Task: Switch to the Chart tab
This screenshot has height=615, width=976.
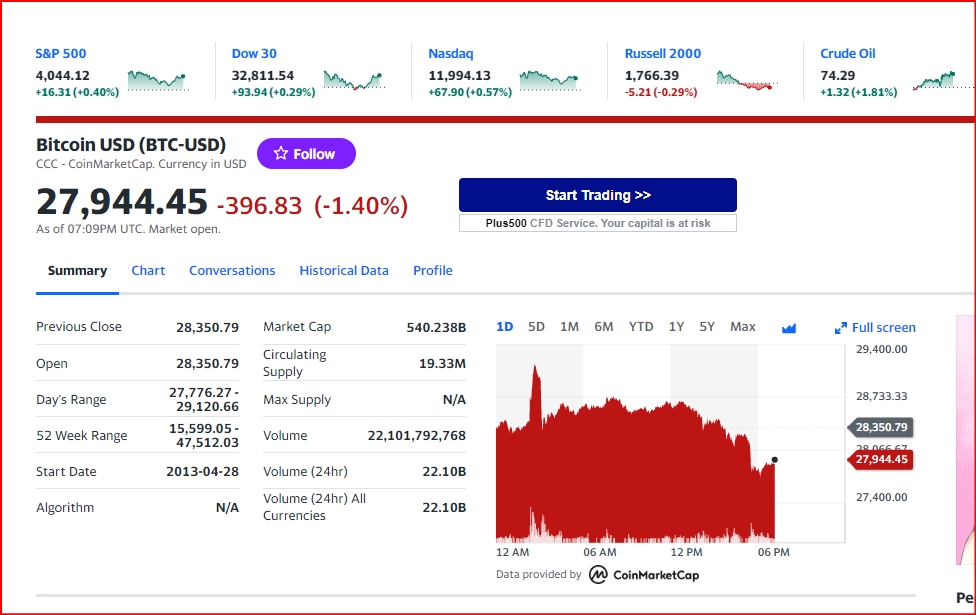Action: [x=148, y=271]
